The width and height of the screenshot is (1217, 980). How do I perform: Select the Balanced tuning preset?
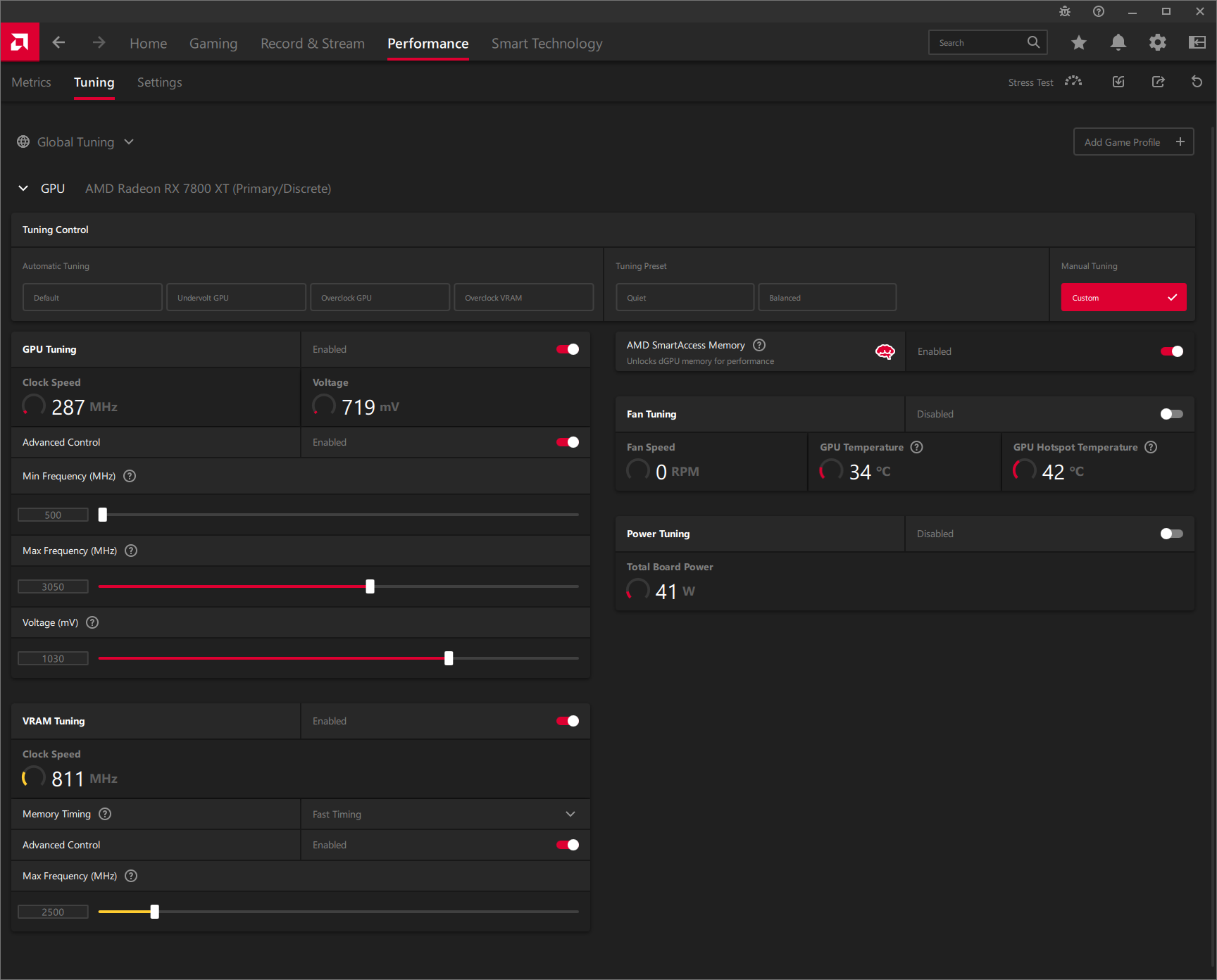click(828, 297)
